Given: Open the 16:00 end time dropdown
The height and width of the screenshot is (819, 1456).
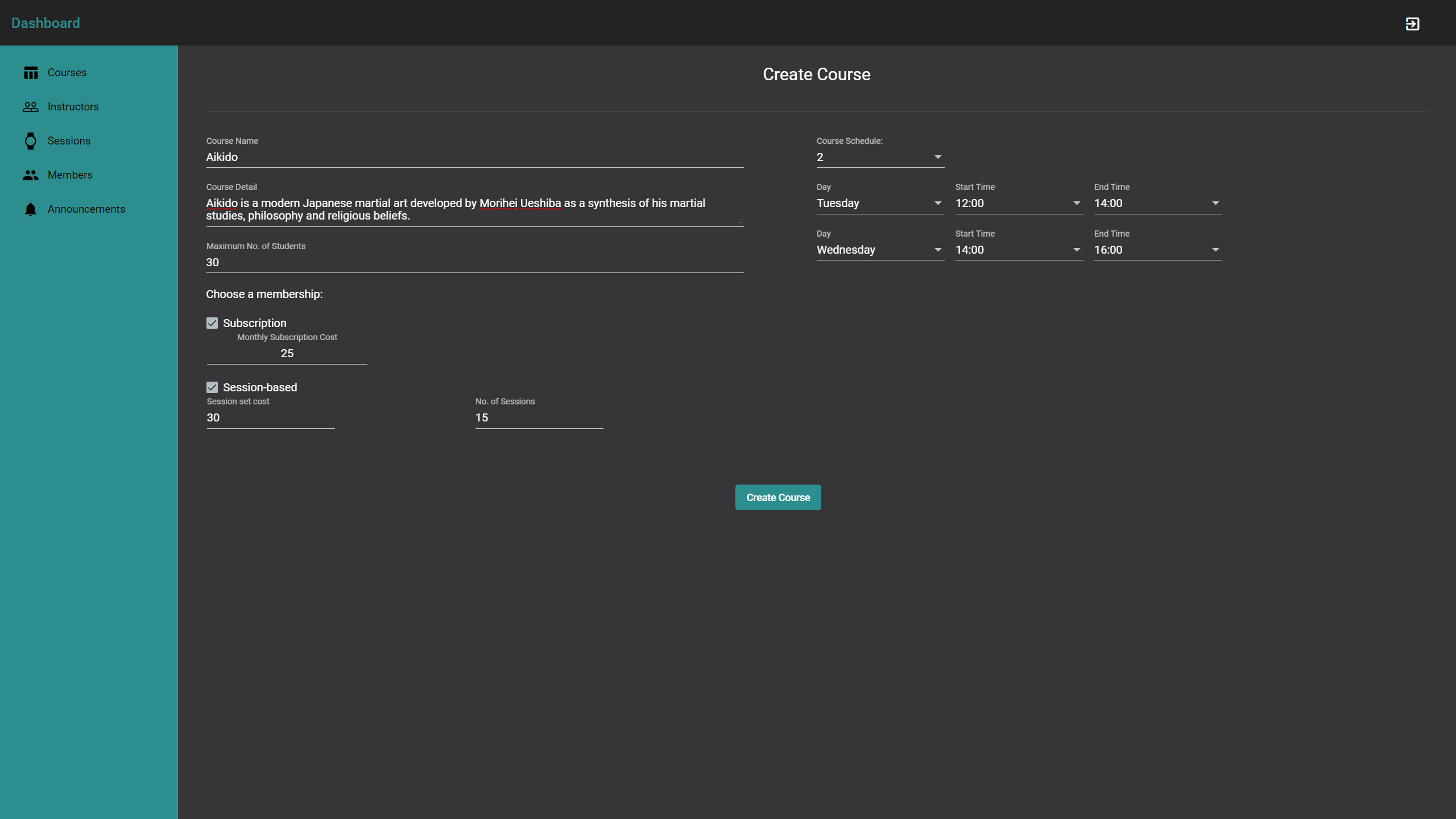Looking at the screenshot, I should [1157, 250].
